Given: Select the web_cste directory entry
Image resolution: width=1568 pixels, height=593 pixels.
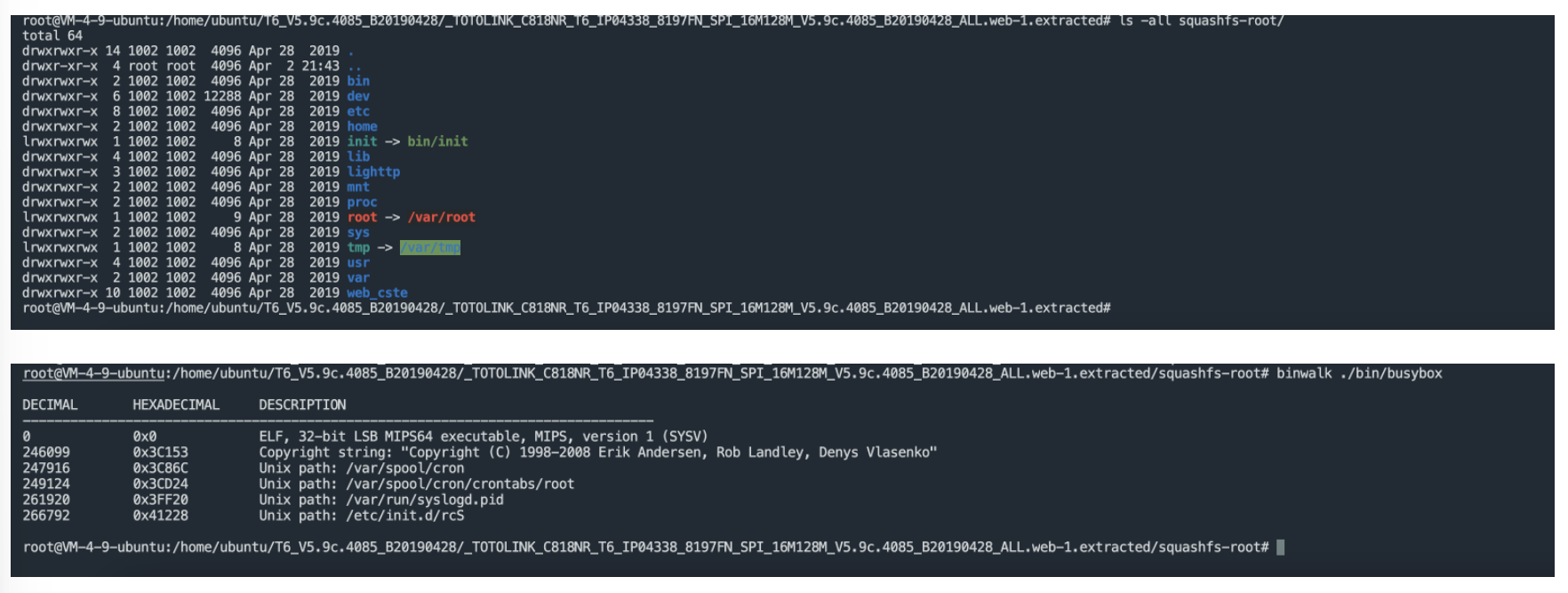Looking at the screenshot, I should pyautogui.click(x=377, y=292).
